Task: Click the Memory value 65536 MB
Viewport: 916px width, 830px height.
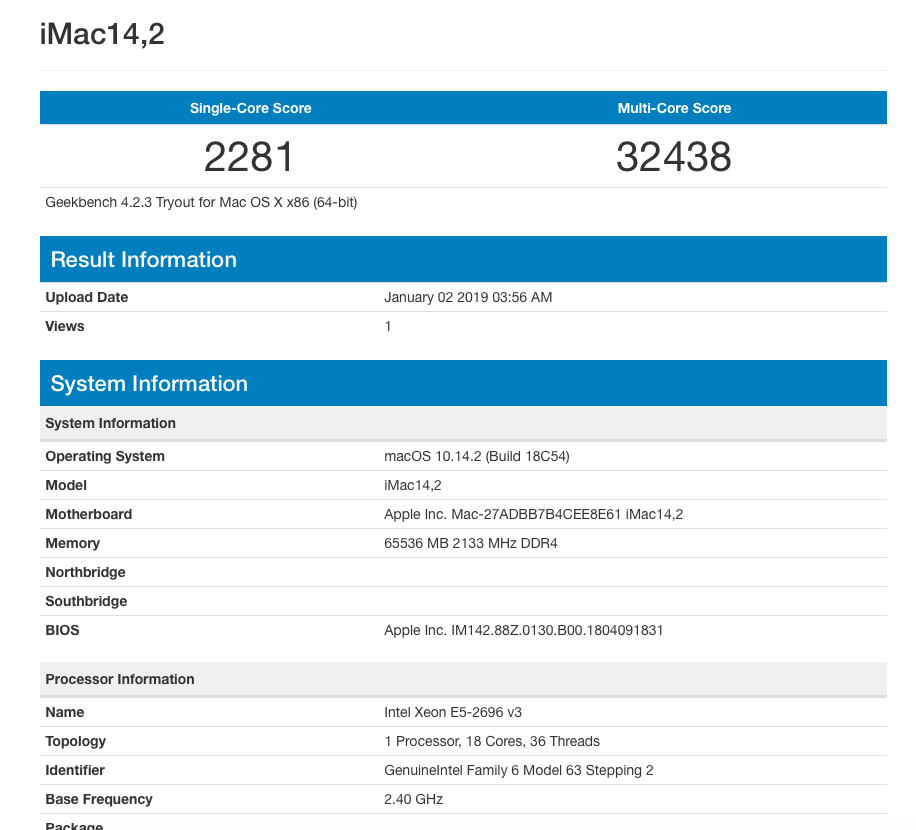Action: (x=471, y=543)
